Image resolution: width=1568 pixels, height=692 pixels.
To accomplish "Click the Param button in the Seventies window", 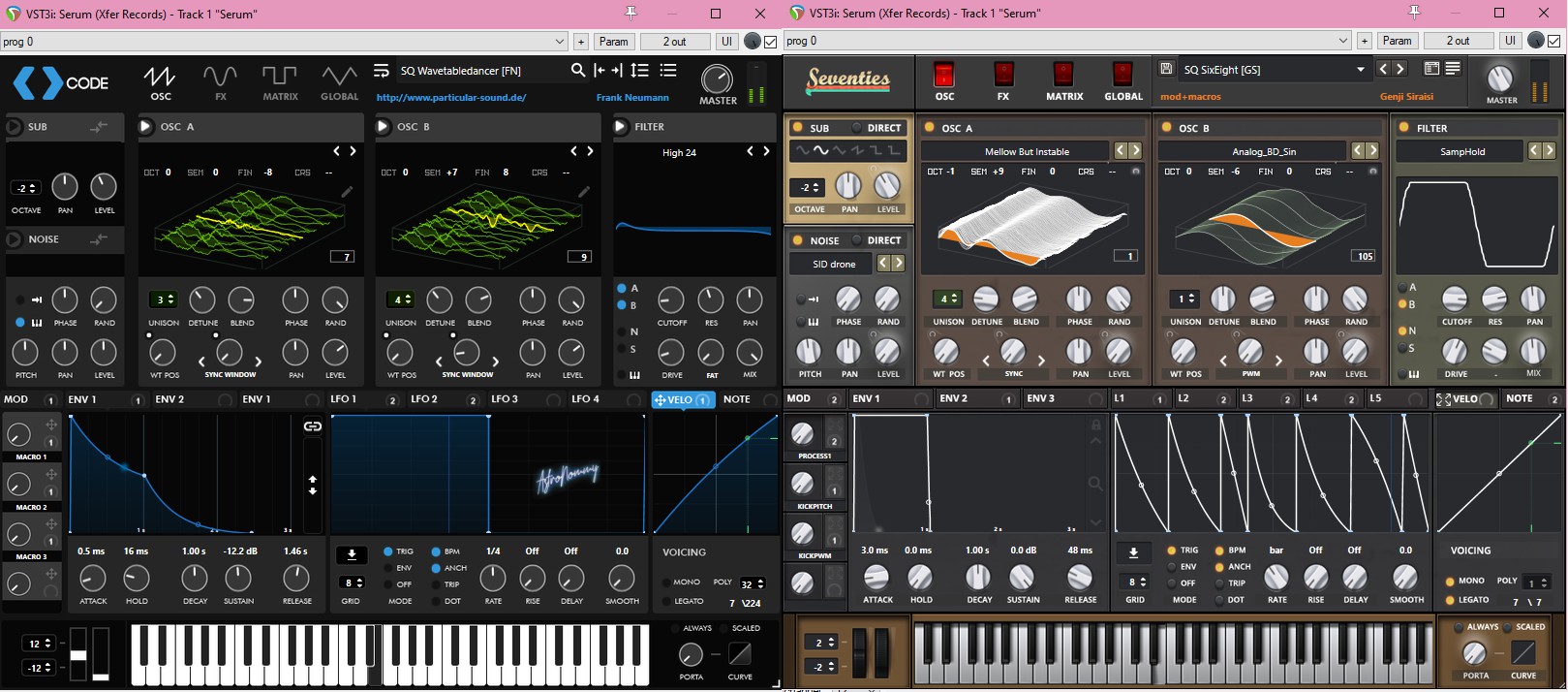I will click(x=1397, y=41).
